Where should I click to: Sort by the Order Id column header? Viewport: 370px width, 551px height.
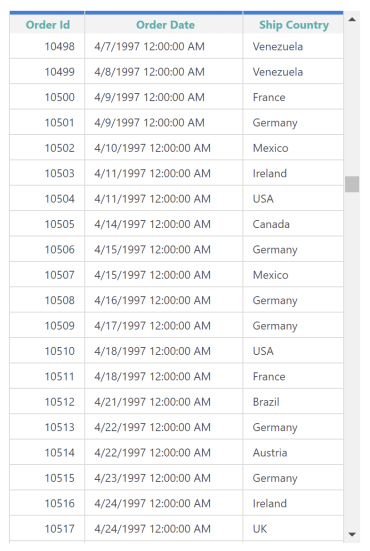pos(47,24)
